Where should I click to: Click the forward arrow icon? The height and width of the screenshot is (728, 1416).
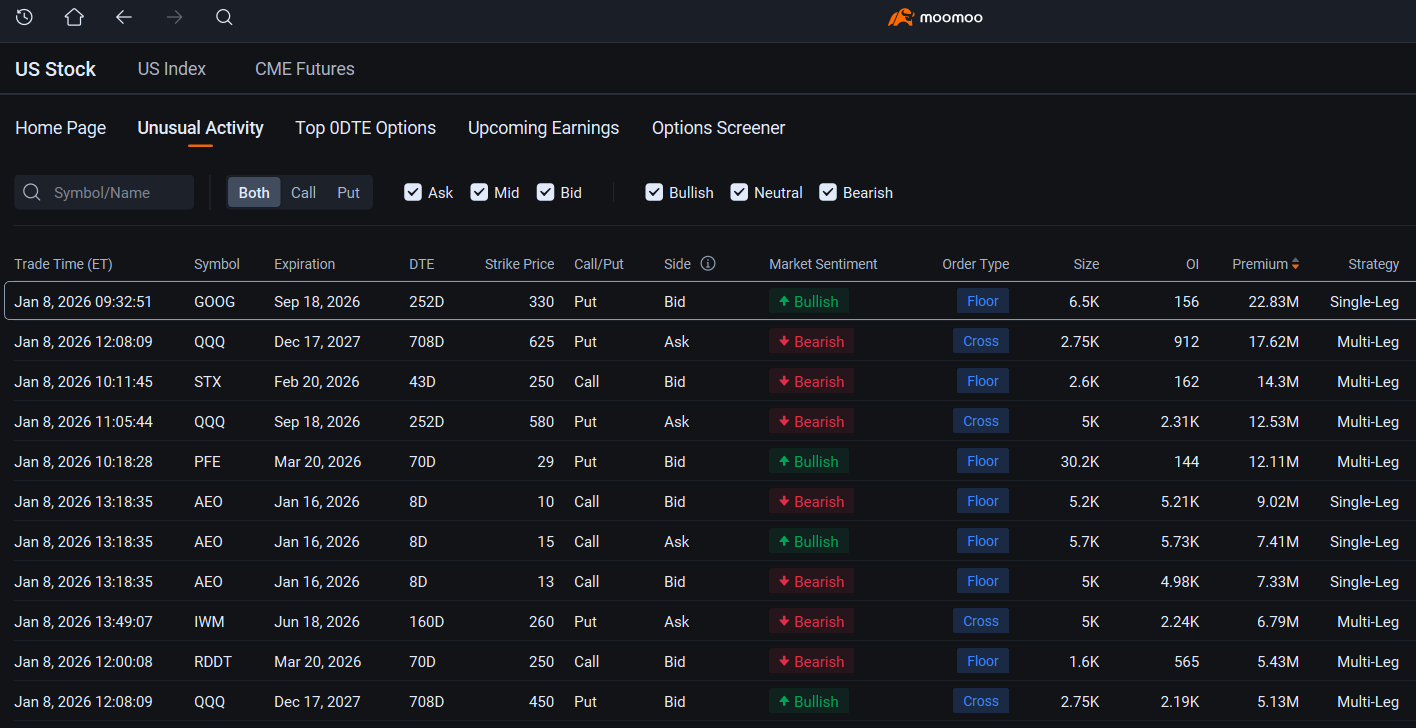(174, 17)
